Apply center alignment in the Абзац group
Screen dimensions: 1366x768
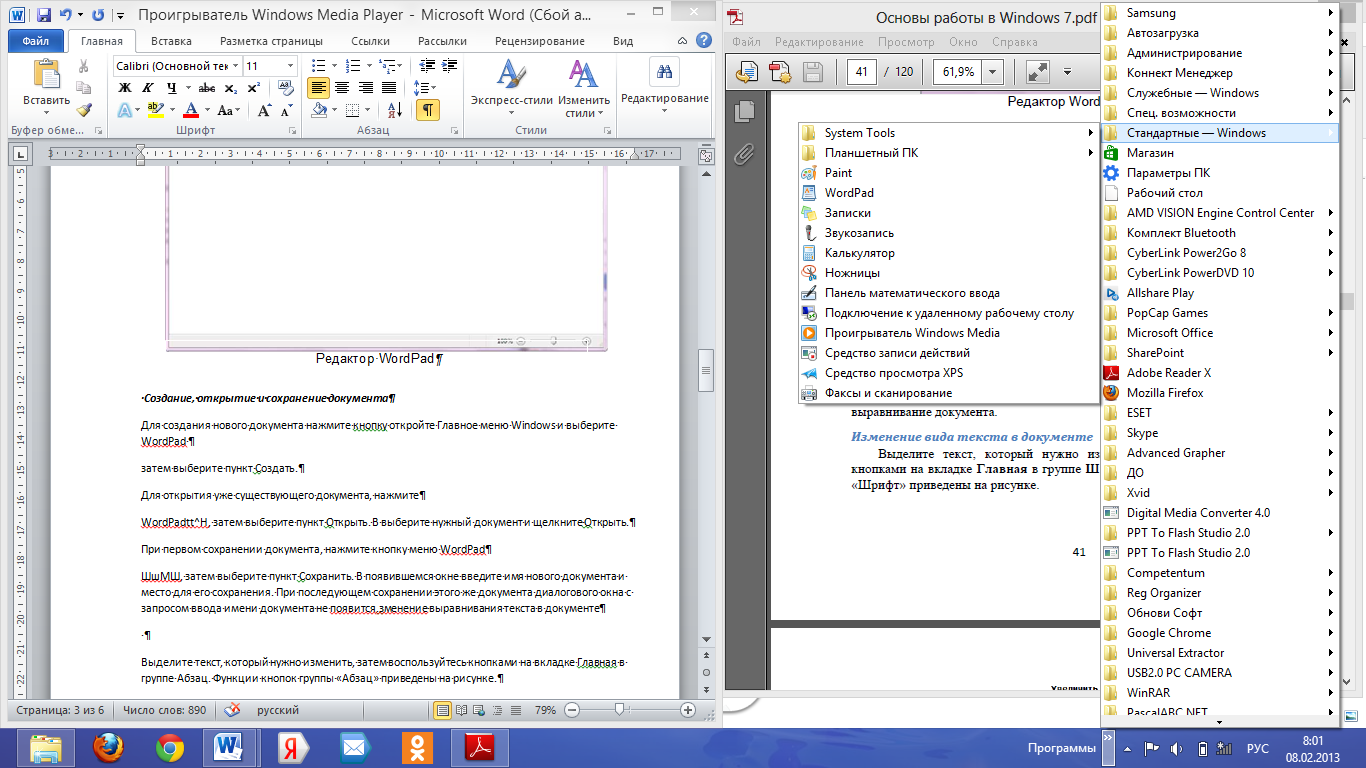(341, 88)
